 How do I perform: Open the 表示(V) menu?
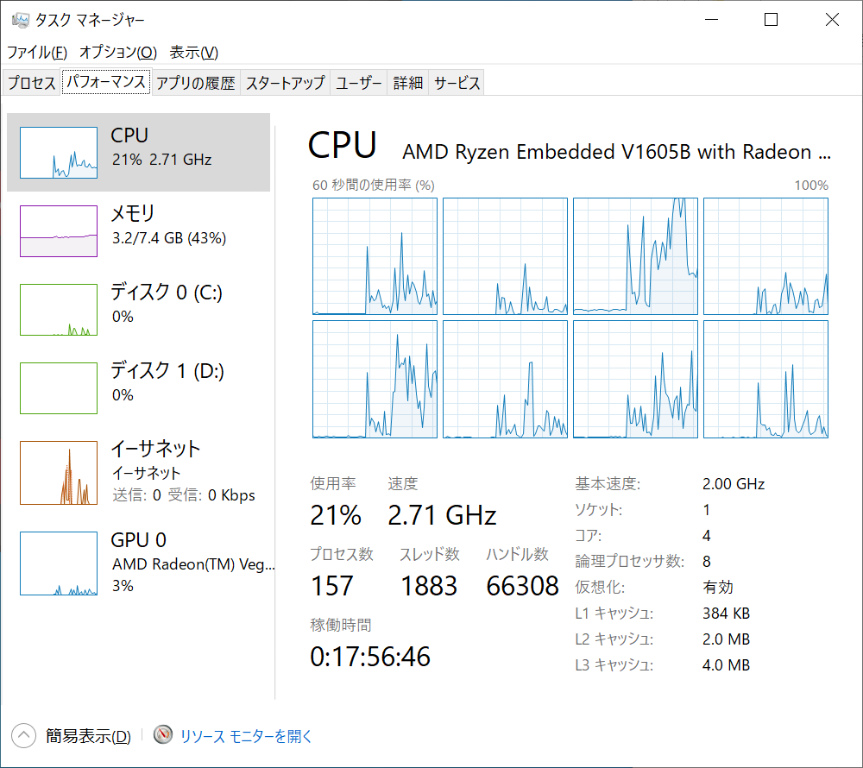[x=193, y=52]
